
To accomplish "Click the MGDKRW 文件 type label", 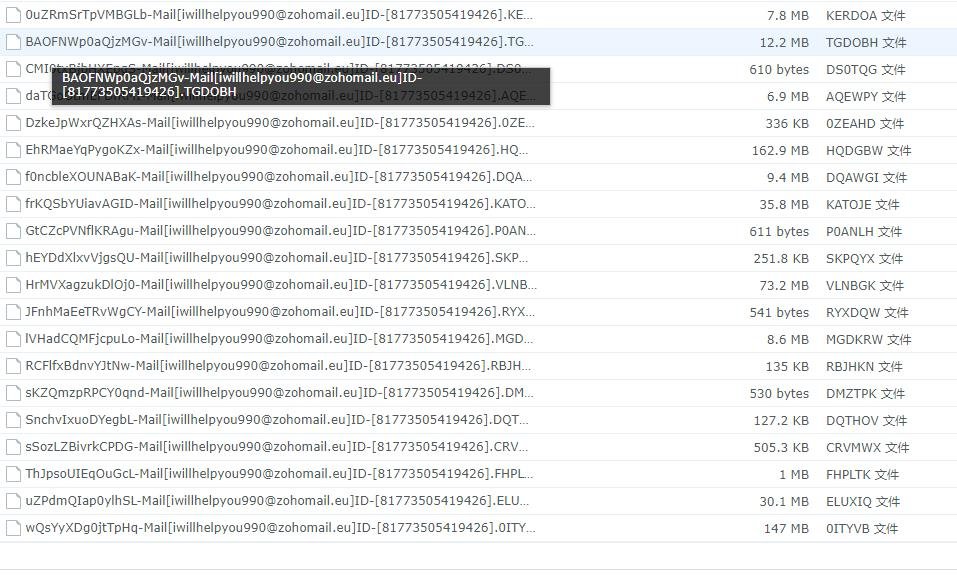I will [868, 339].
